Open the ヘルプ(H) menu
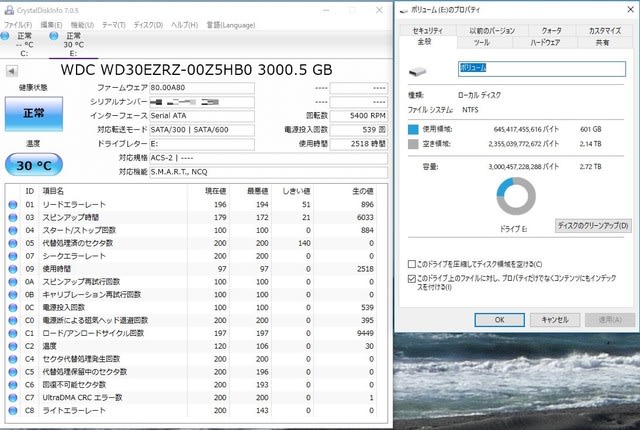The width and height of the screenshot is (640, 430). (184, 25)
